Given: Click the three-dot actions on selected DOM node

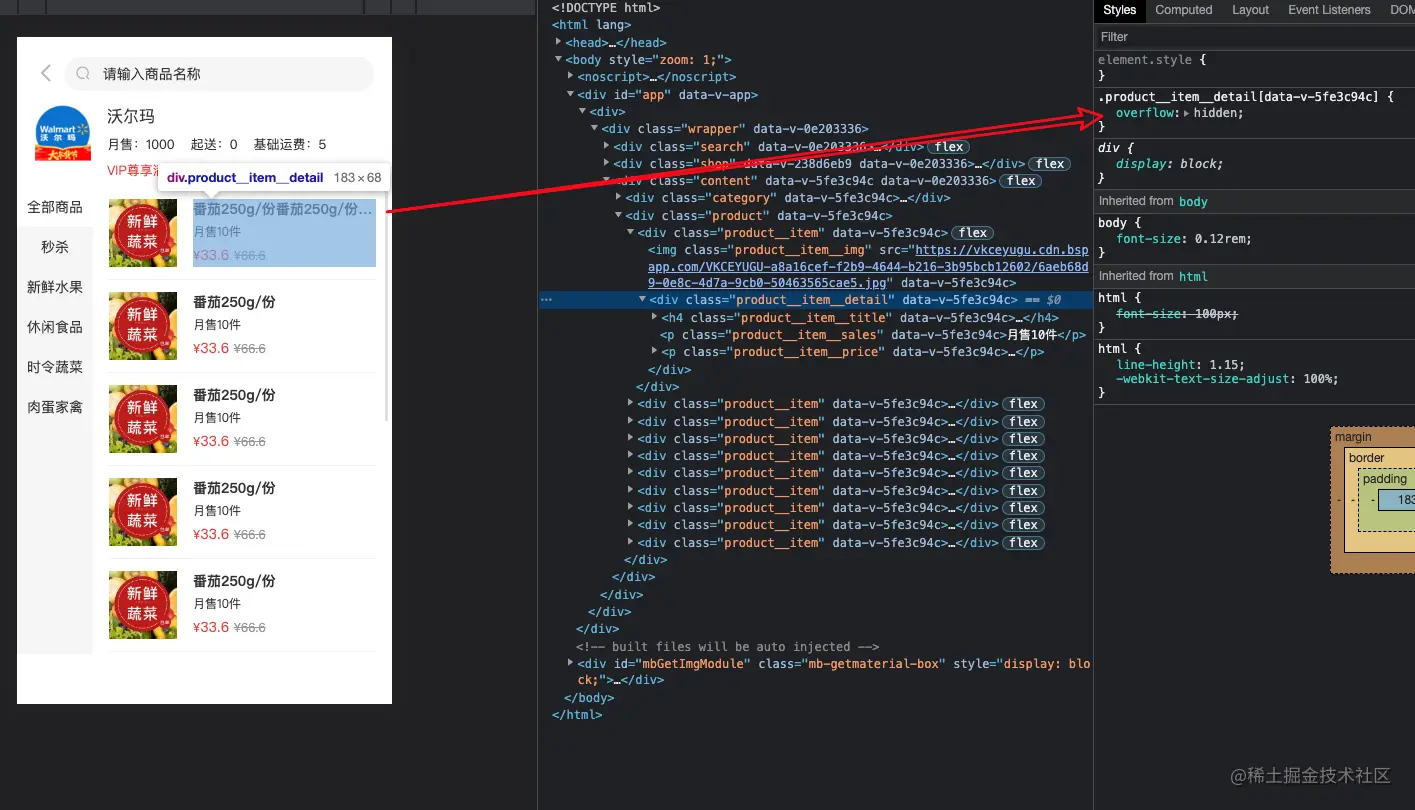Looking at the screenshot, I should click(x=545, y=299).
